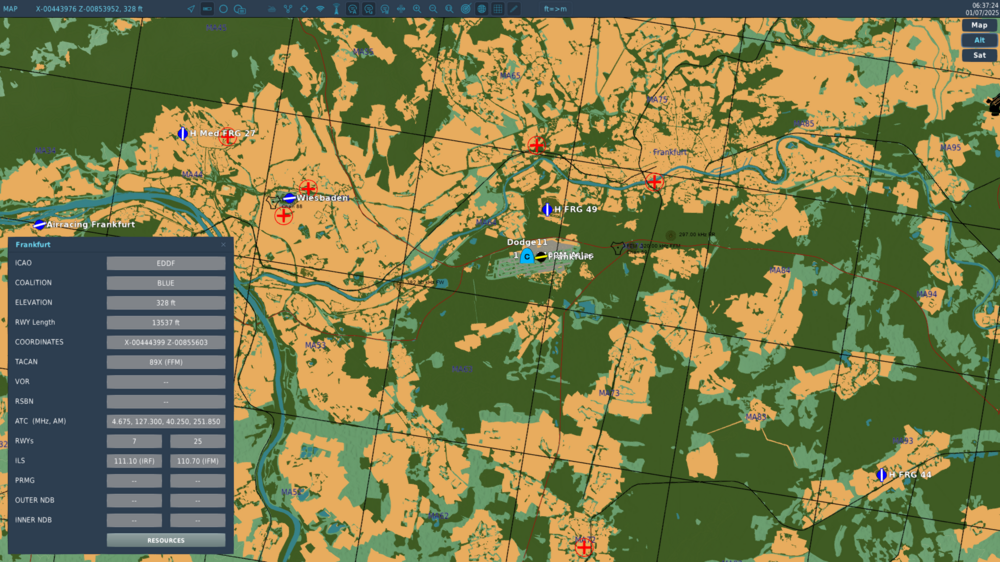Image resolution: width=1000 pixels, height=562 pixels.
Task: Click the radio signal fan icon
Action: pyautogui.click(x=320, y=9)
